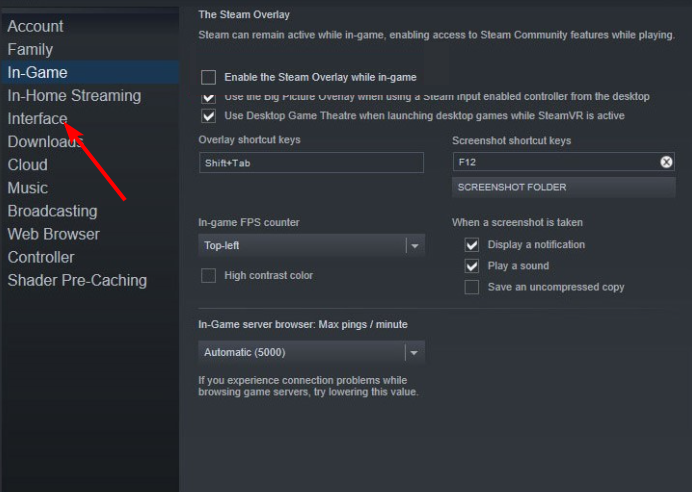Go to the Downloads settings section

[x=44, y=142]
